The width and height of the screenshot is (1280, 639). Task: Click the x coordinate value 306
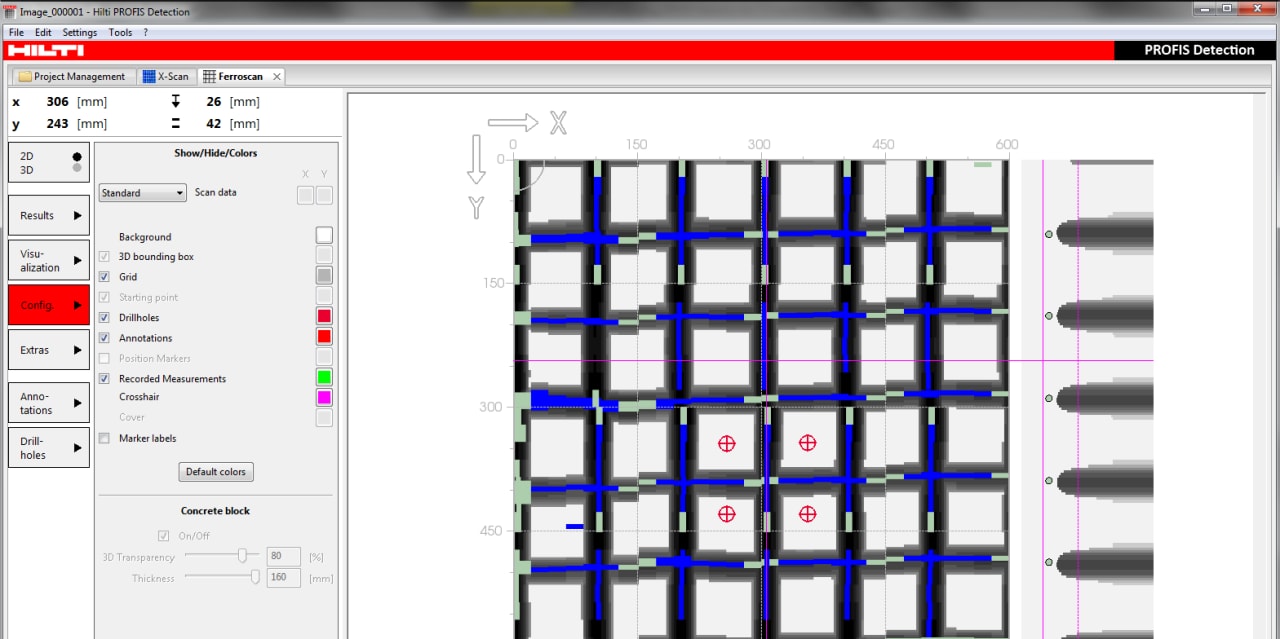[58, 102]
